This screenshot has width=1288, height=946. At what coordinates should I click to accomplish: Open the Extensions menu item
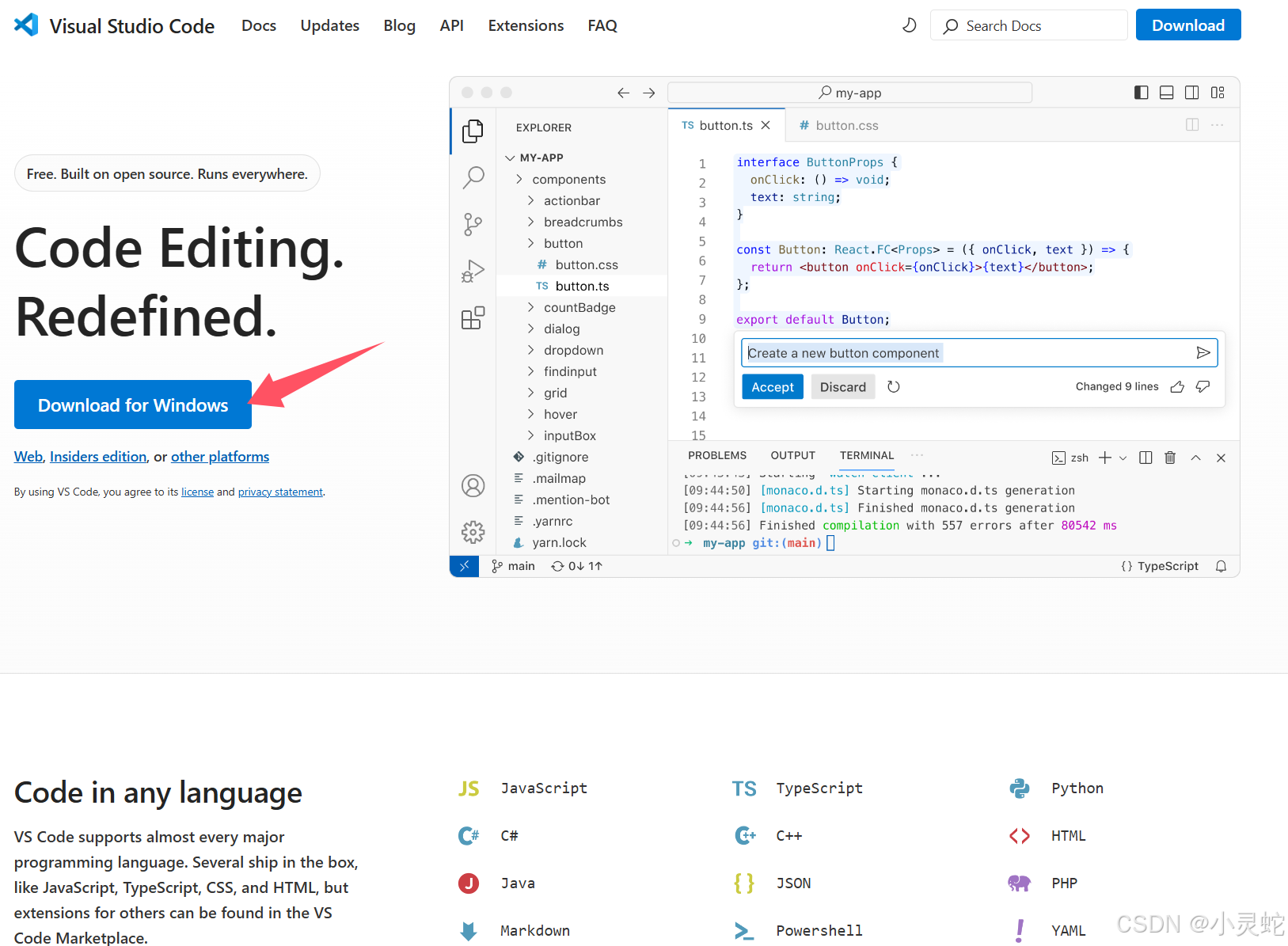(x=526, y=25)
